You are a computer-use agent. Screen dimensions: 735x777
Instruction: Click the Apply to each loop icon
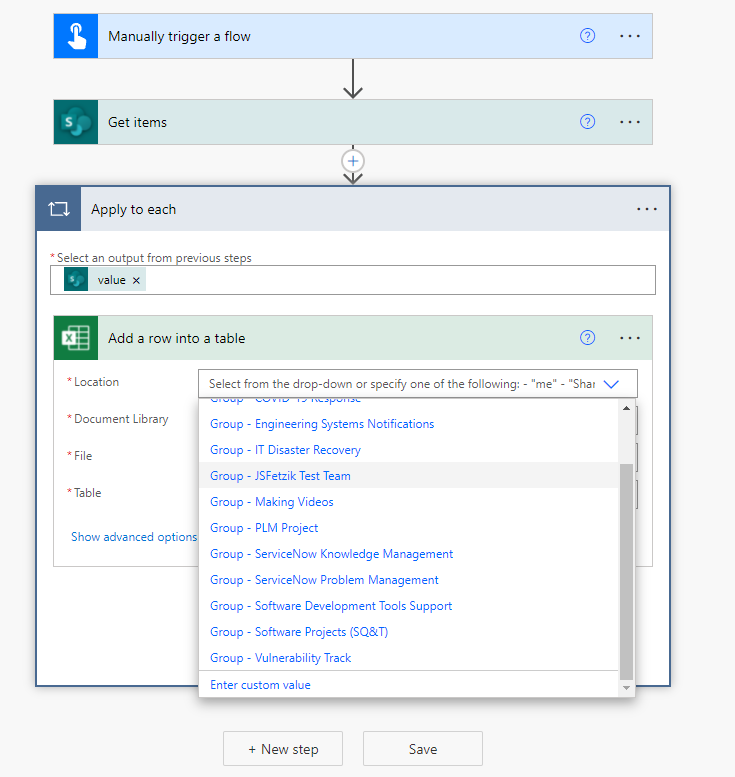coord(58,209)
